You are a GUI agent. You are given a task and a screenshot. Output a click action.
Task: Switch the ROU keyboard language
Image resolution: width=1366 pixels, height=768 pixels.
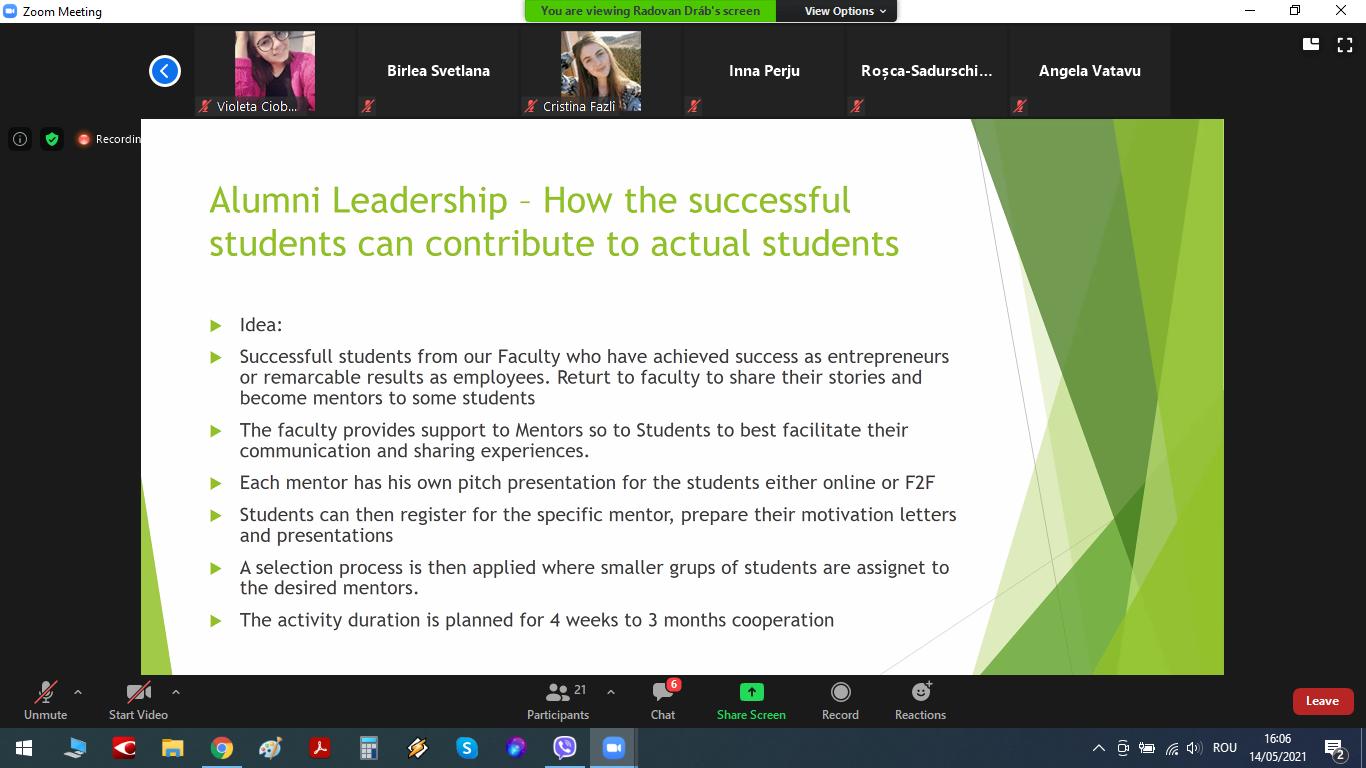tap(1224, 748)
